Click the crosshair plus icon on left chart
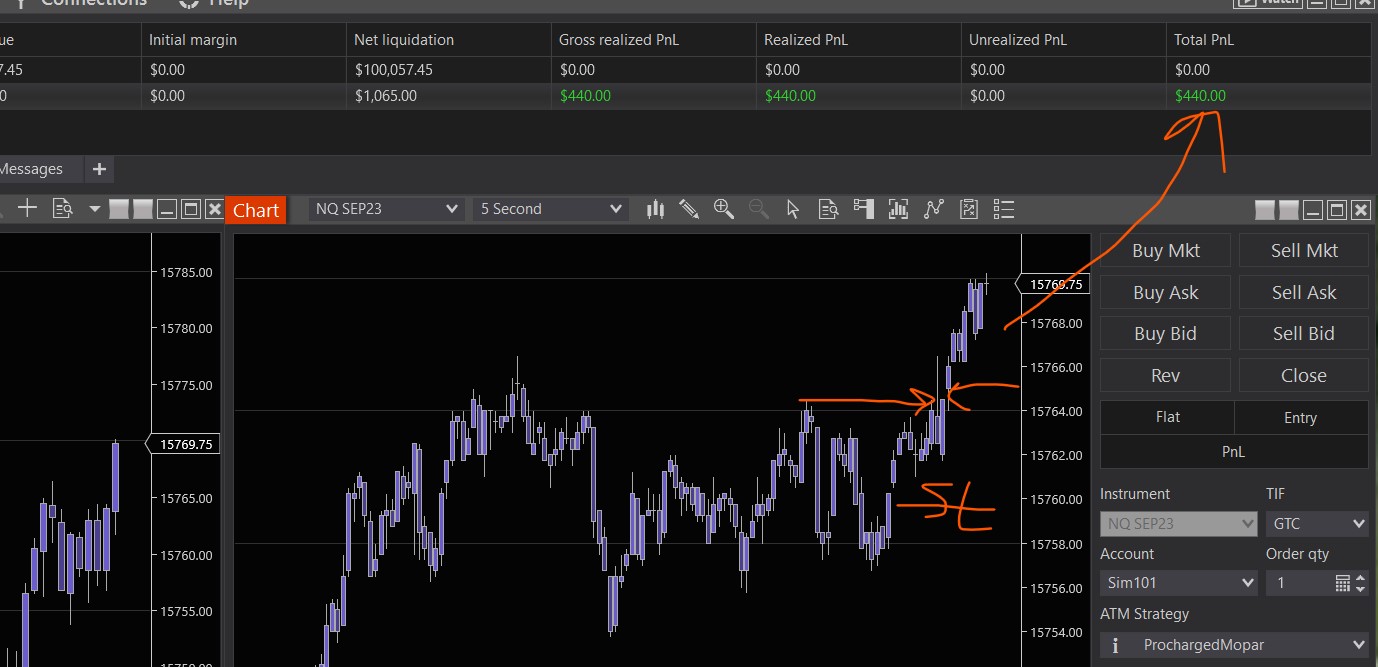 pos(27,208)
